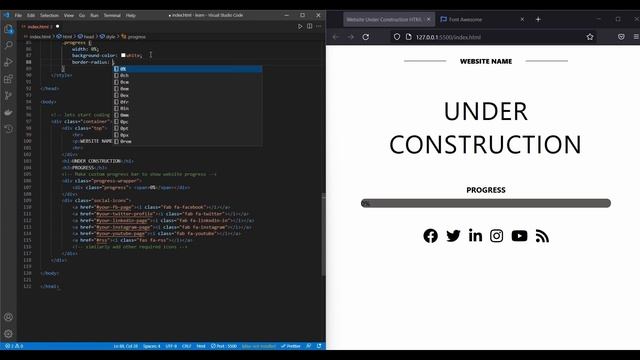The width and height of the screenshot is (640, 360).
Task: Open the View menu
Action: point(69,15)
